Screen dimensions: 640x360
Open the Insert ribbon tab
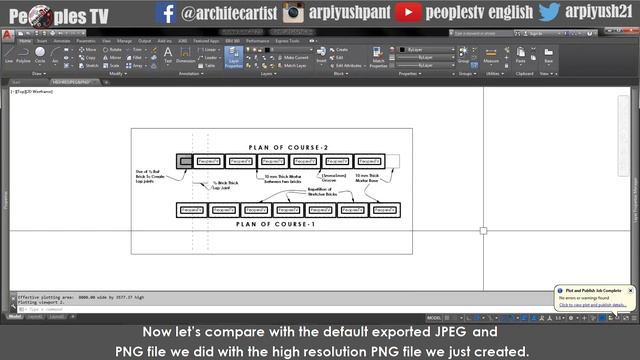(42, 41)
